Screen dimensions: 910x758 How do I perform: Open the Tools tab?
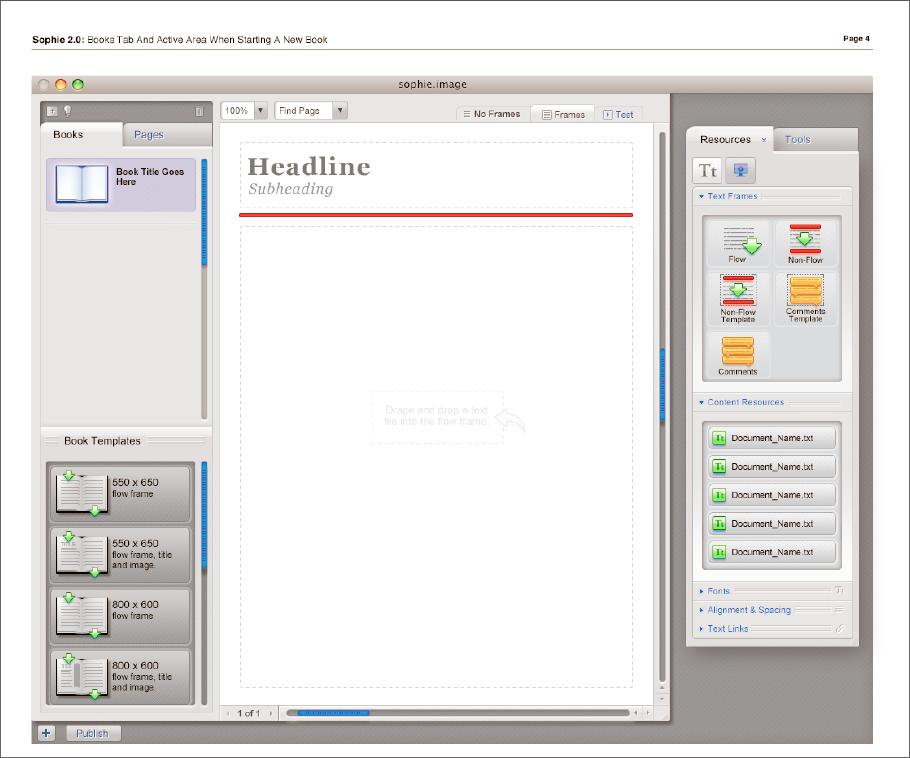(x=815, y=139)
